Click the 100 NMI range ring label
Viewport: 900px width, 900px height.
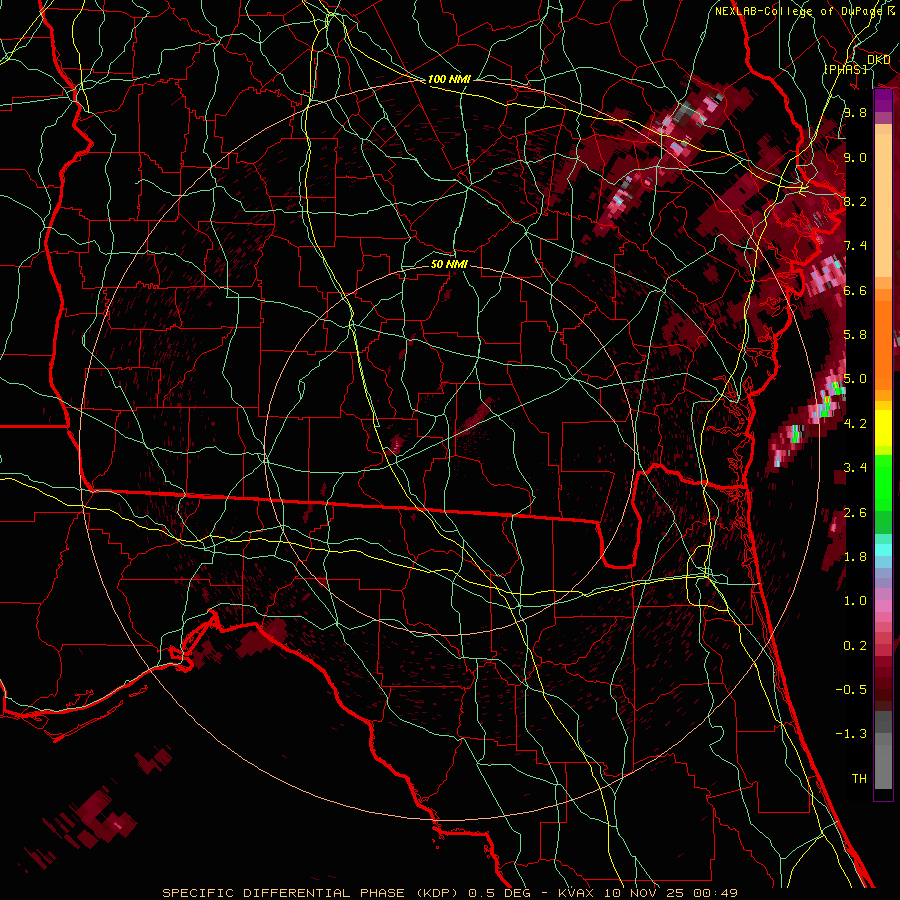pyautogui.click(x=449, y=79)
